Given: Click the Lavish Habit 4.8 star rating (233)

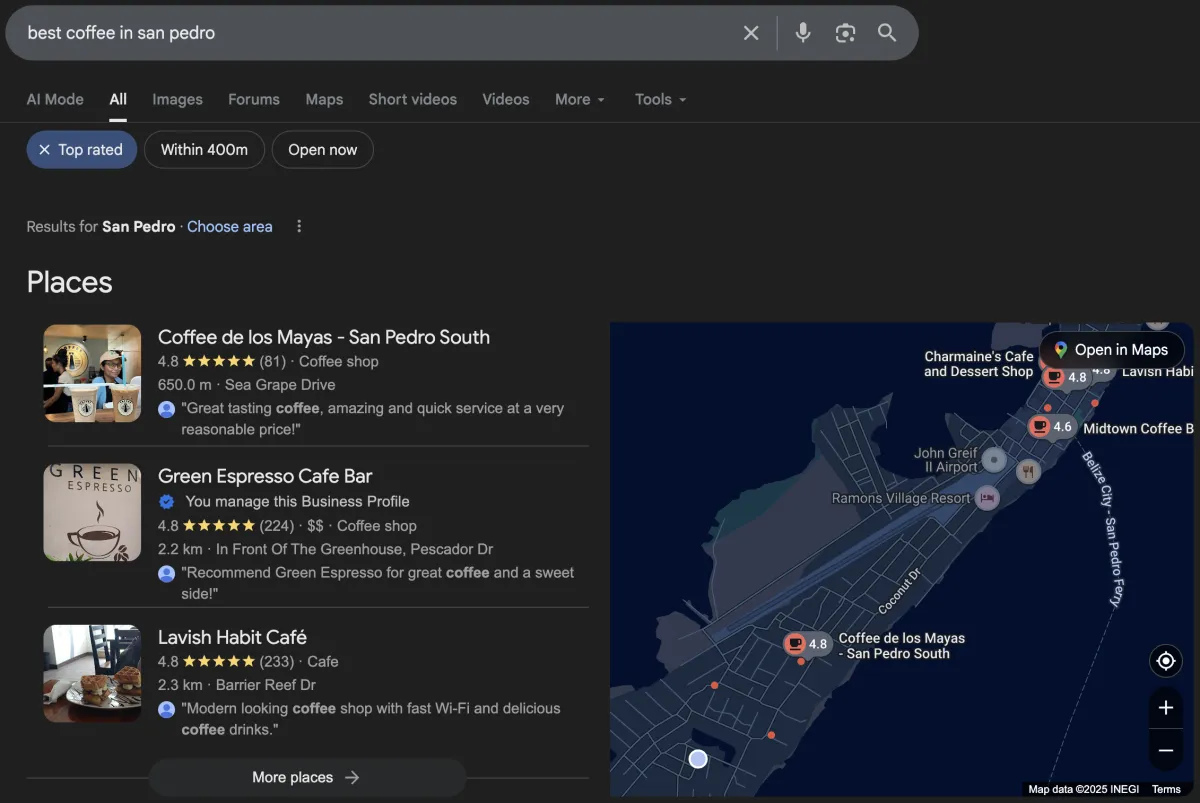Looking at the screenshot, I should click(x=226, y=661).
